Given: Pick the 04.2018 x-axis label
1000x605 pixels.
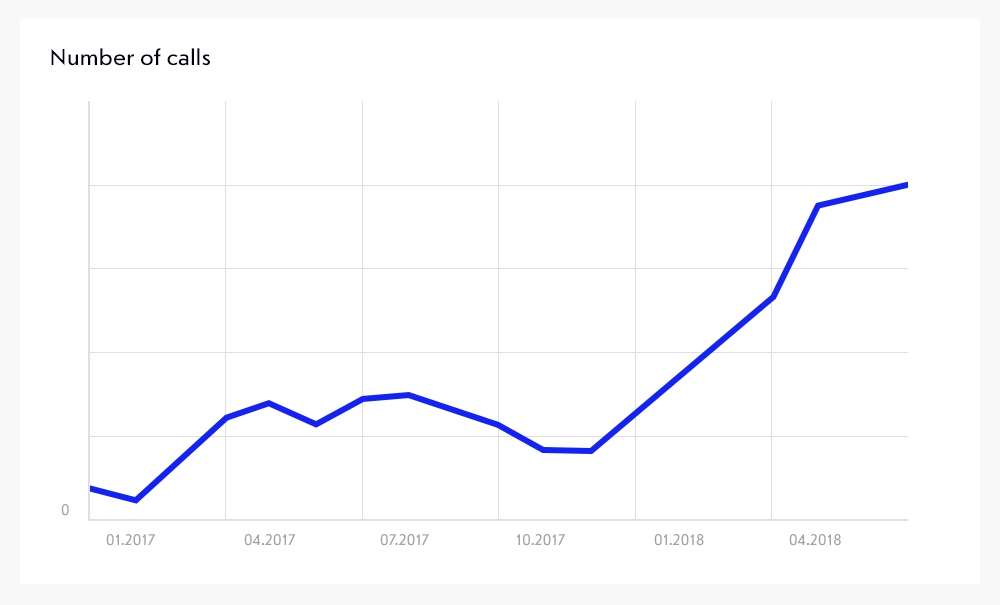Looking at the screenshot, I should pyautogui.click(x=815, y=541).
